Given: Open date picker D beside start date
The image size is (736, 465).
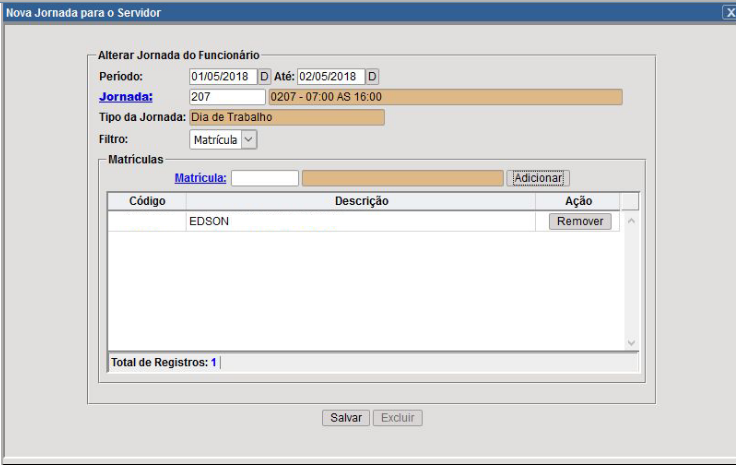Looking at the screenshot, I should click(x=264, y=76).
